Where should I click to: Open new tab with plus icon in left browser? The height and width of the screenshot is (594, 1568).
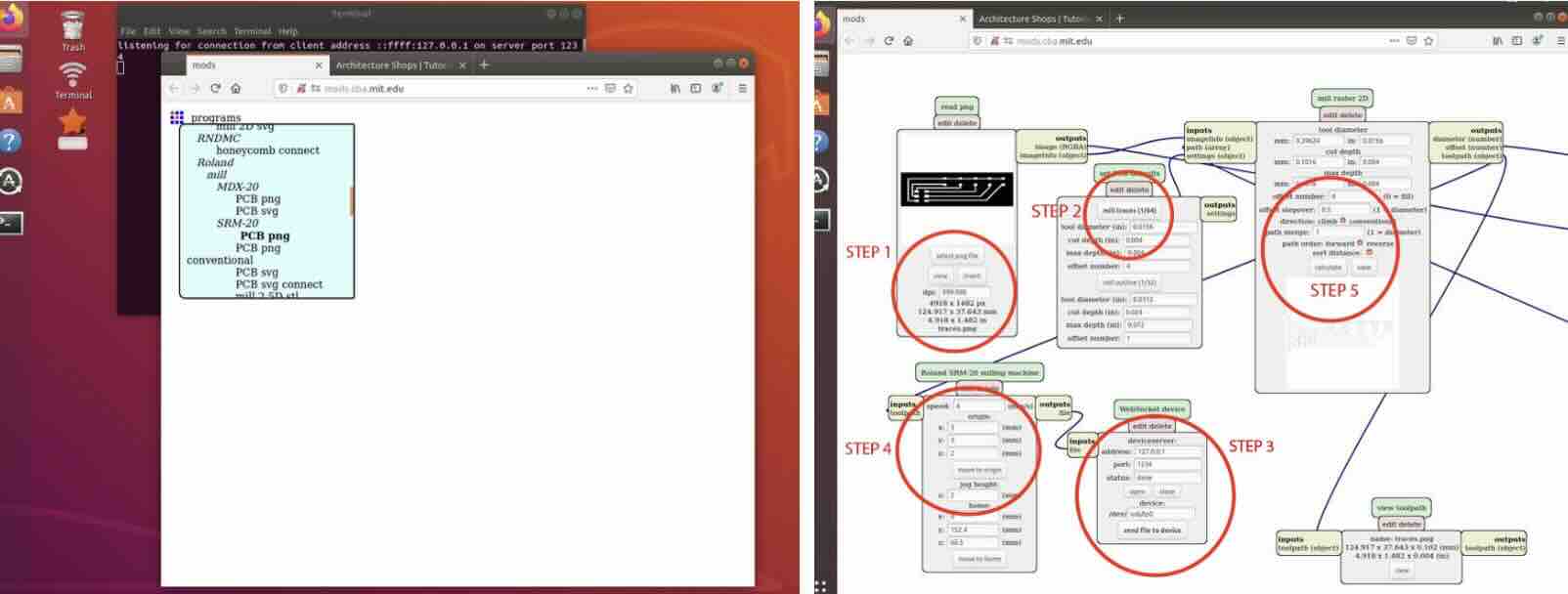pyautogui.click(x=484, y=64)
